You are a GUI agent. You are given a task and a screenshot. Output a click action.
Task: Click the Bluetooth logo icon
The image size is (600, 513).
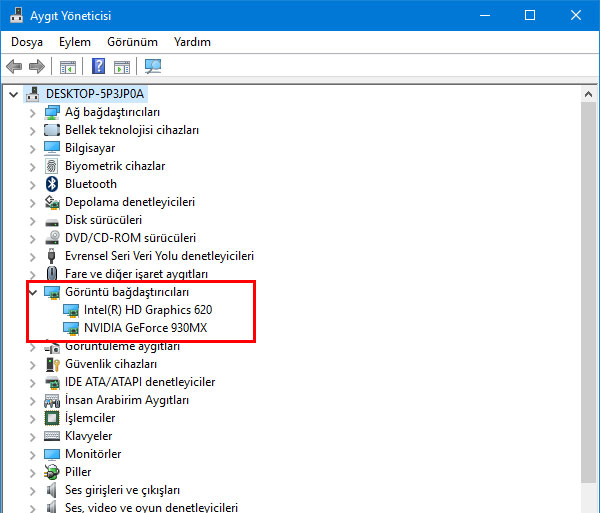tap(52, 184)
